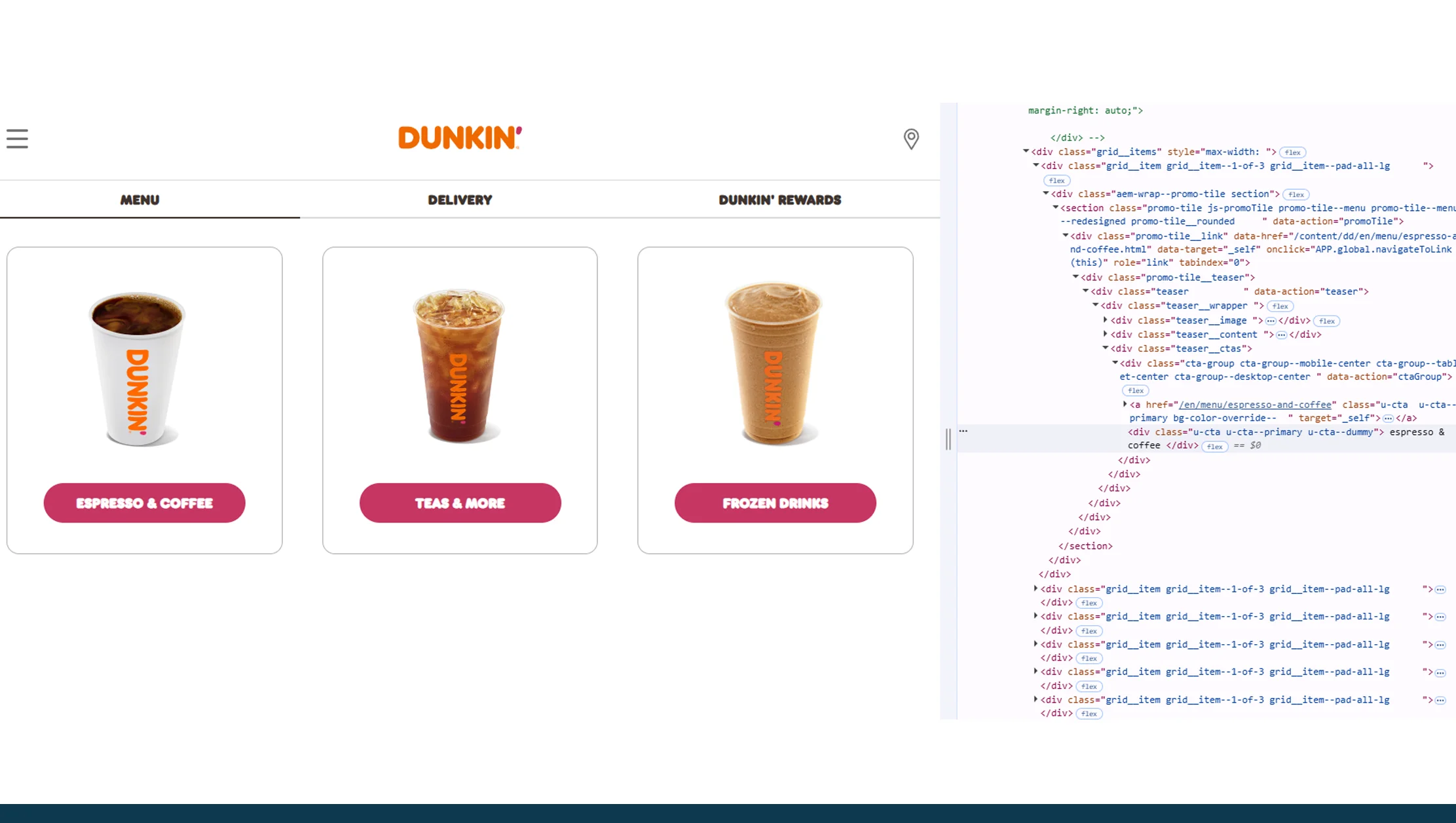Expand the anchor espresso-and-coffee node

1125,404
